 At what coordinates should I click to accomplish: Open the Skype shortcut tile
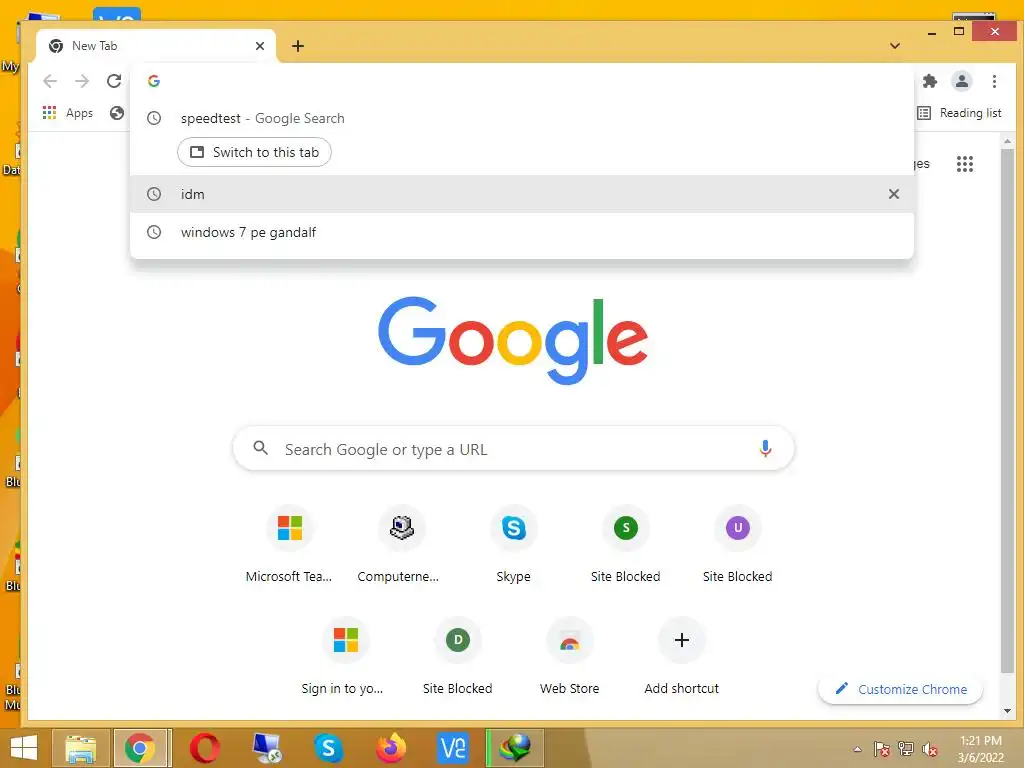[x=513, y=544]
